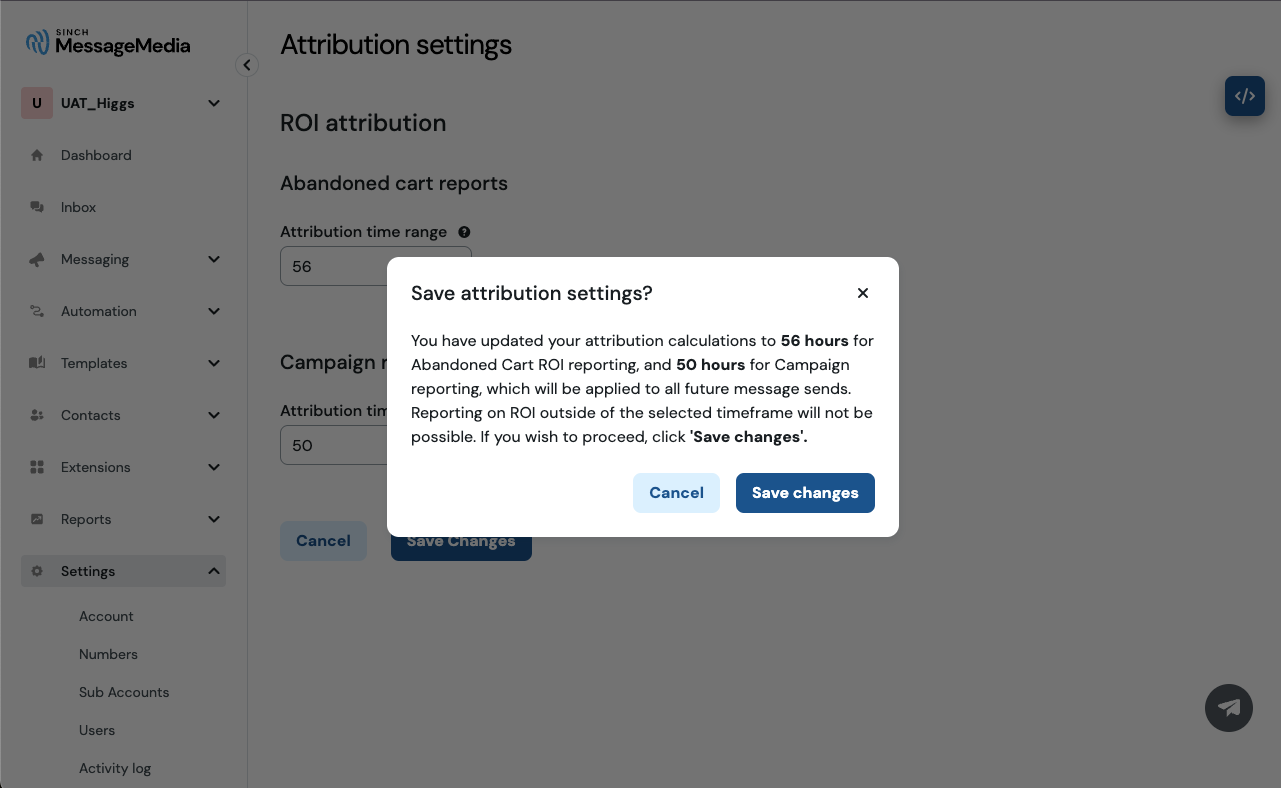Expand the Automation menu chevron
The width and height of the screenshot is (1281, 788).
214,311
